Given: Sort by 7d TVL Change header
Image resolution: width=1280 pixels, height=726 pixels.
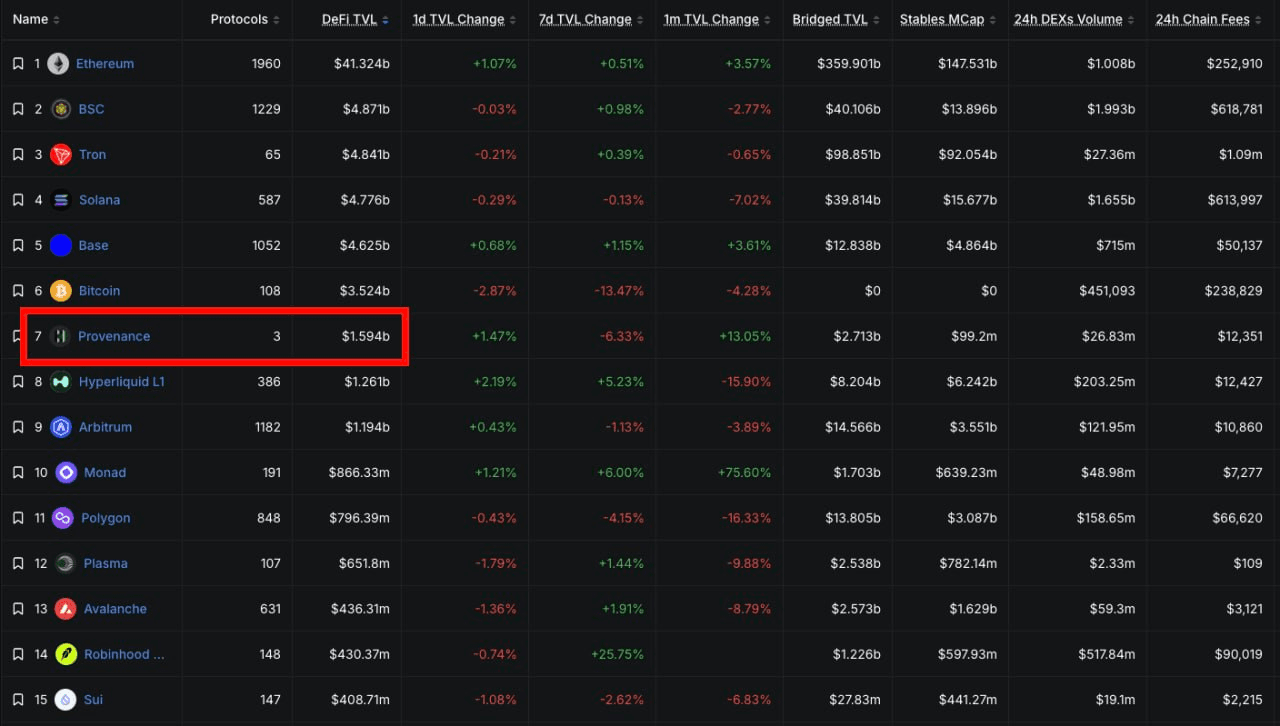Looking at the screenshot, I should point(592,20).
